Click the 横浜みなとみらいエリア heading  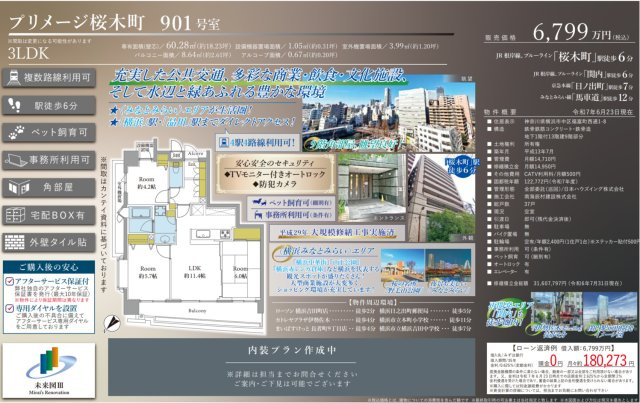[x=287, y=255]
